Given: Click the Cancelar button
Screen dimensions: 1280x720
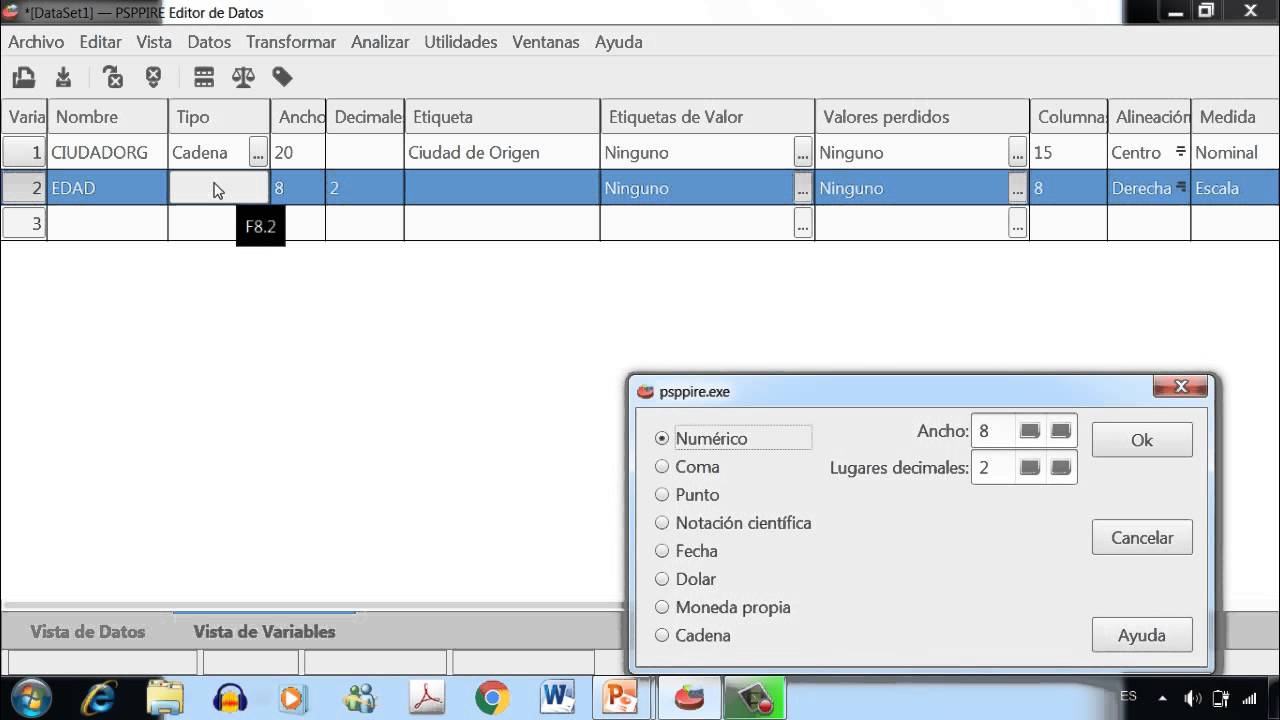Looking at the screenshot, I should [1142, 537].
